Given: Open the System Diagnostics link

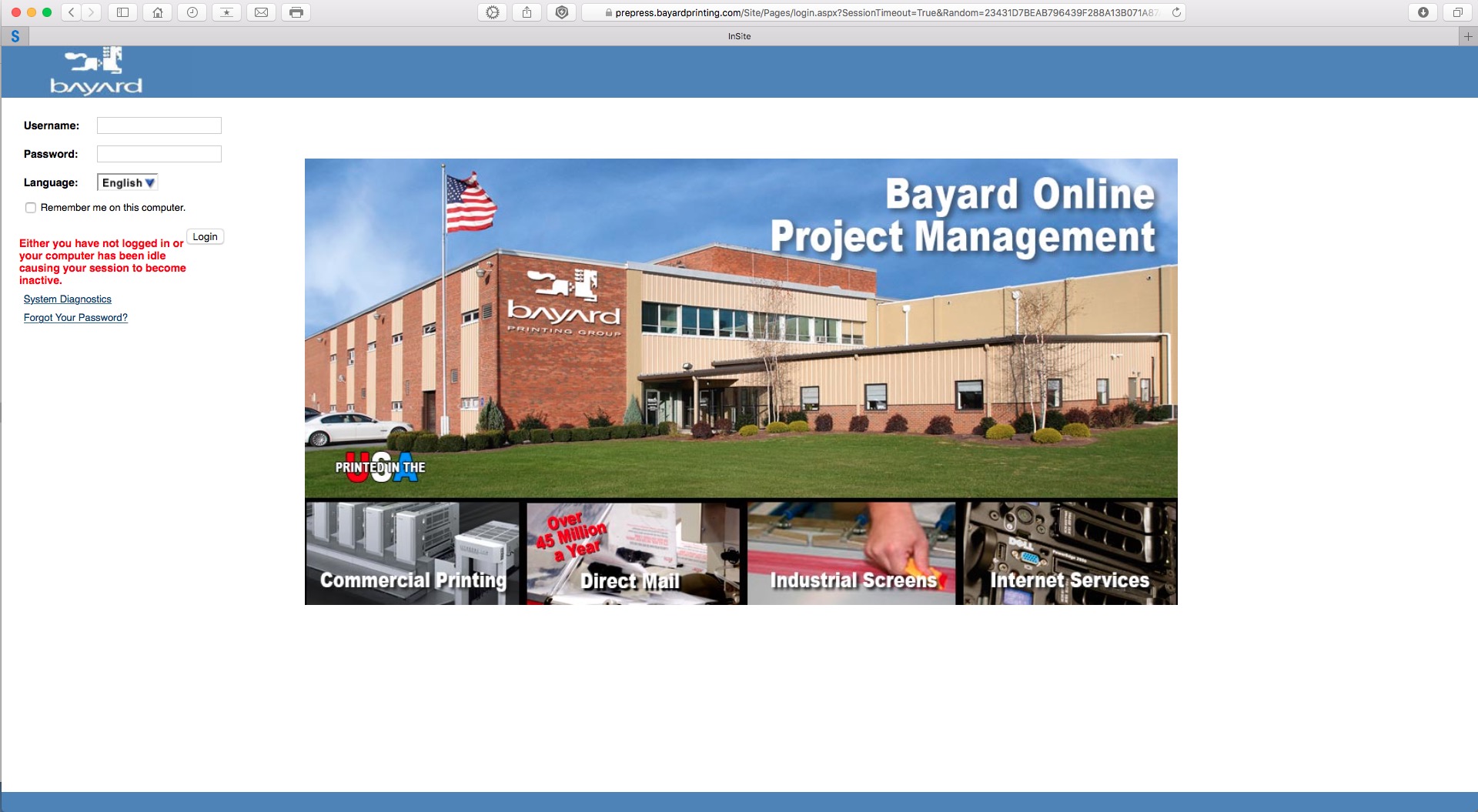Looking at the screenshot, I should 68,299.
